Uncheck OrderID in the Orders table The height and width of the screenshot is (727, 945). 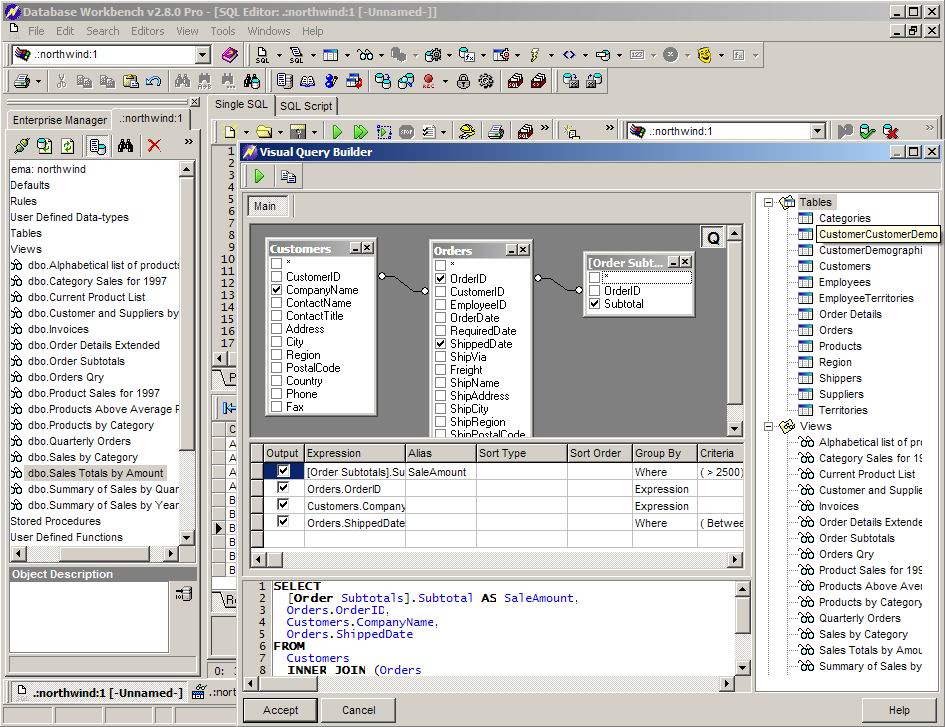coord(441,279)
